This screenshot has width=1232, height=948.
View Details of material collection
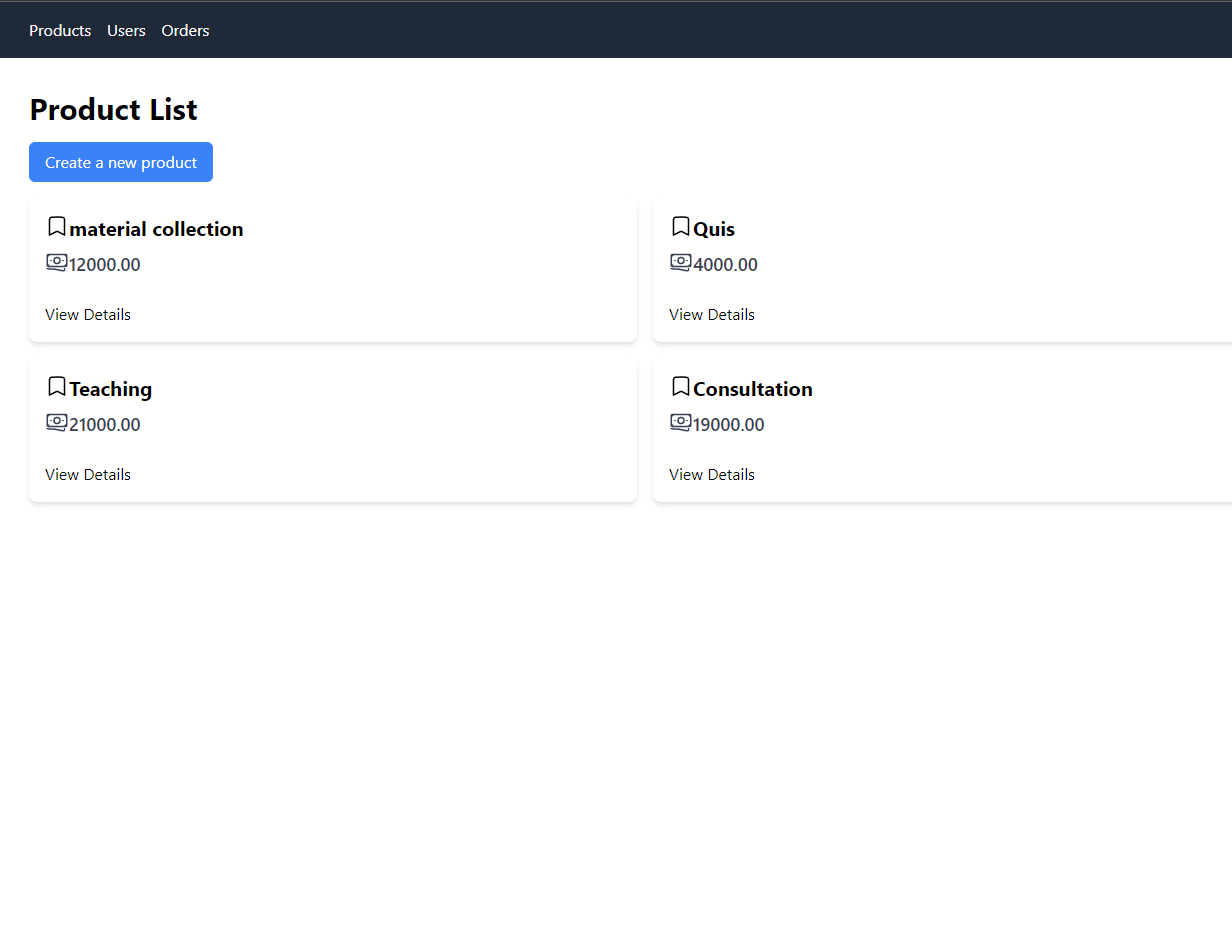(x=88, y=314)
